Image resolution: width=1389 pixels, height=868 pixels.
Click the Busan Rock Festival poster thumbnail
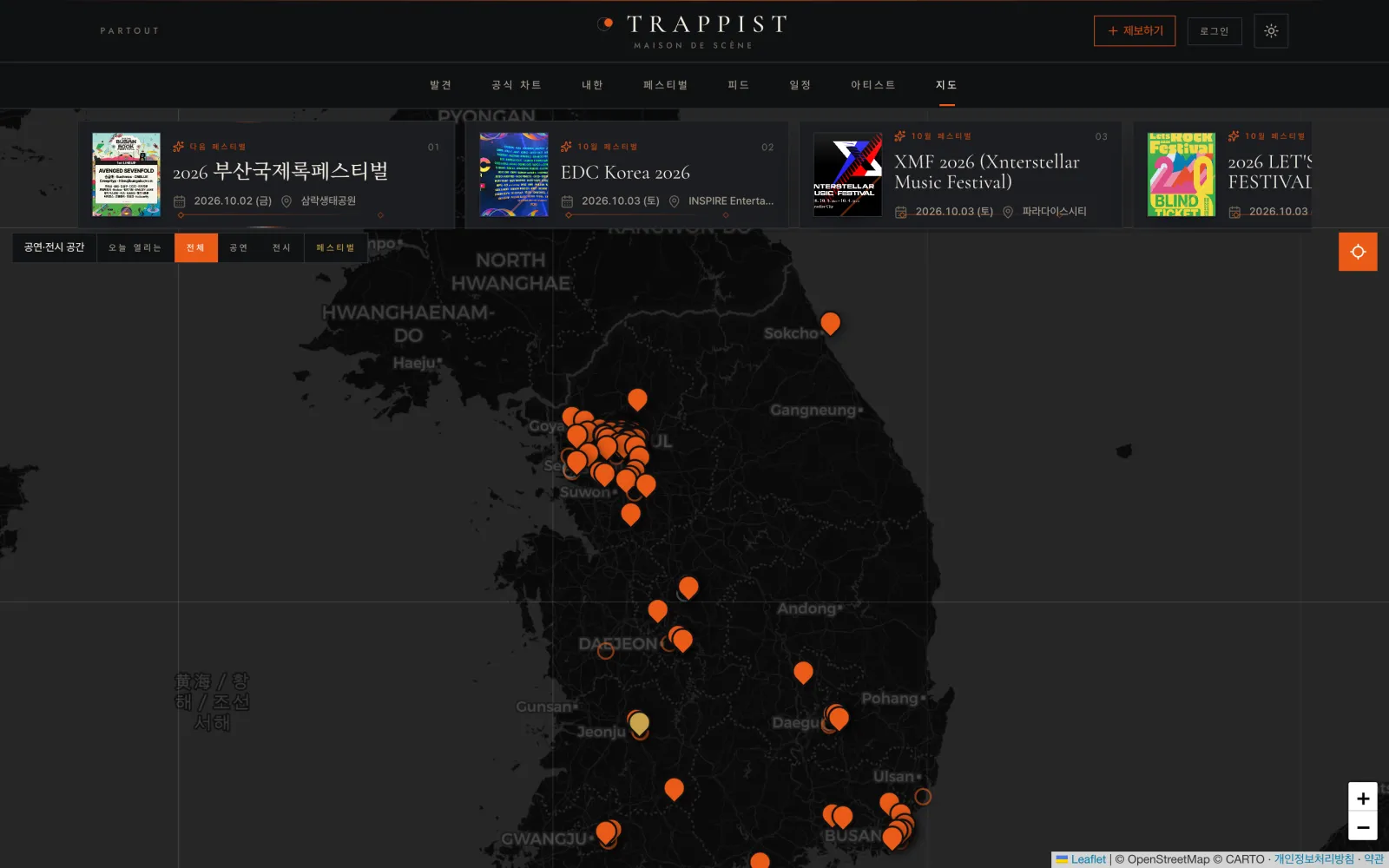click(127, 174)
